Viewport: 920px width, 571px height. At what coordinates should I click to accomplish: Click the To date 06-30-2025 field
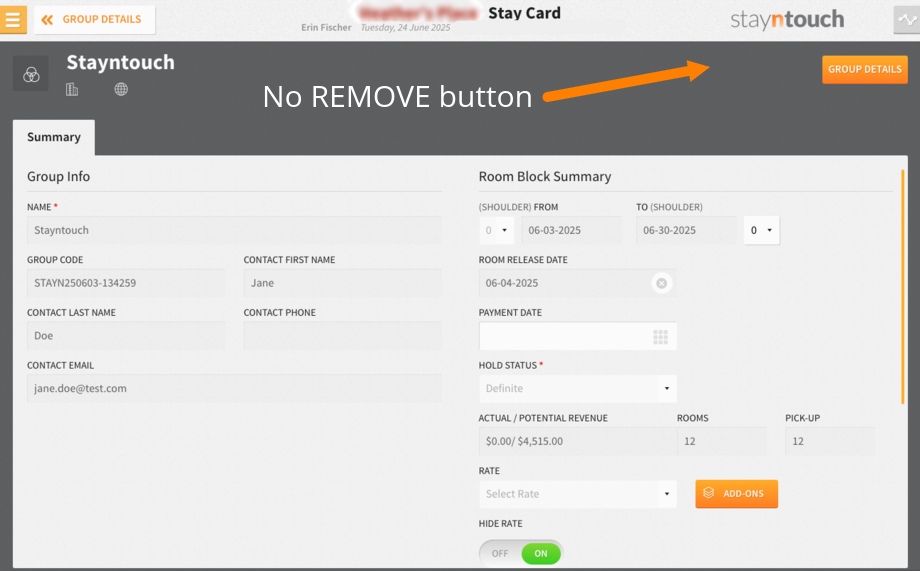point(686,230)
